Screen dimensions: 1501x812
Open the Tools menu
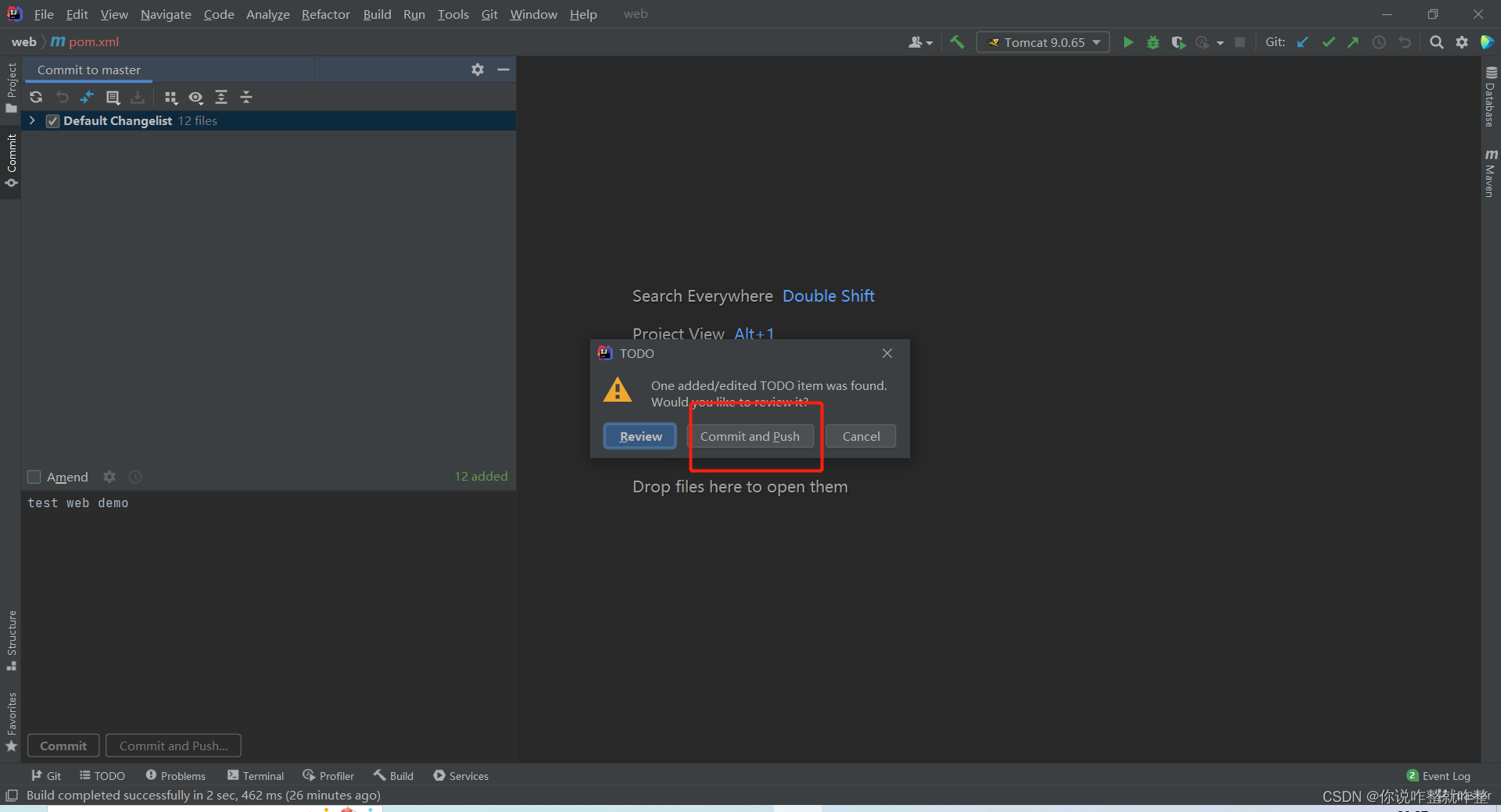453,14
